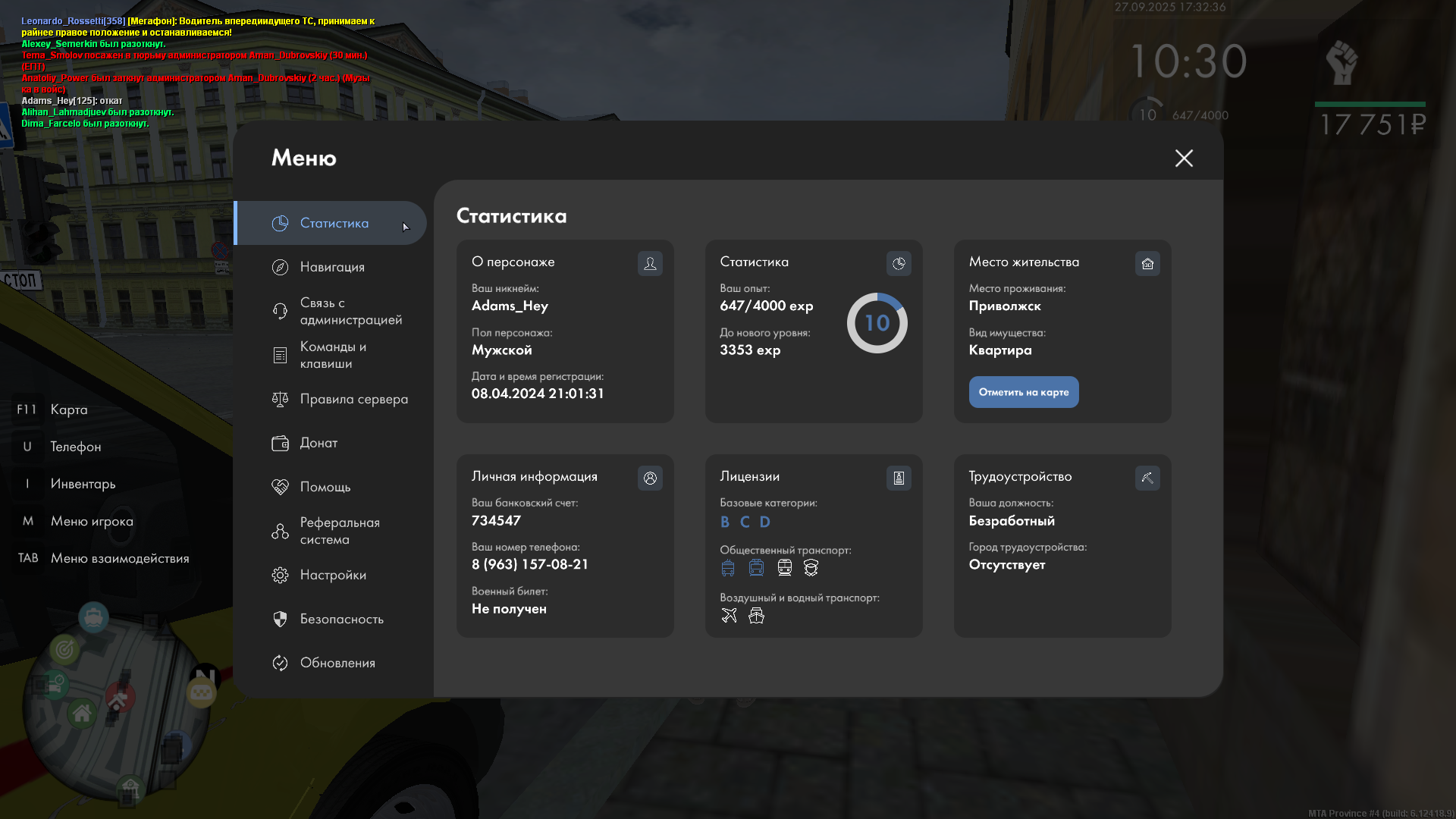Click the pickaxe icon in Трудоустройство card

pos(1147,478)
